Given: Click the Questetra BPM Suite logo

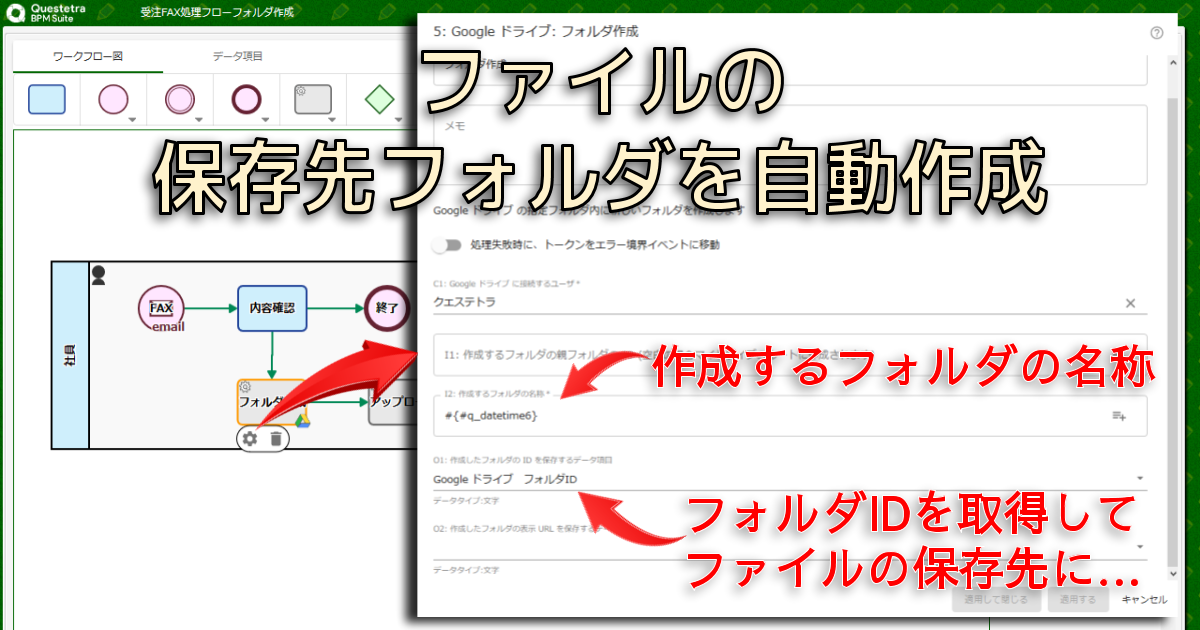Looking at the screenshot, I should pyautogui.click(x=47, y=13).
